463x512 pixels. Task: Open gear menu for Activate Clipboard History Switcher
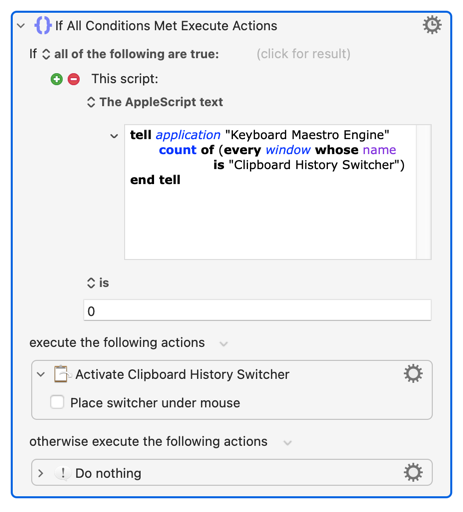pos(413,374)
